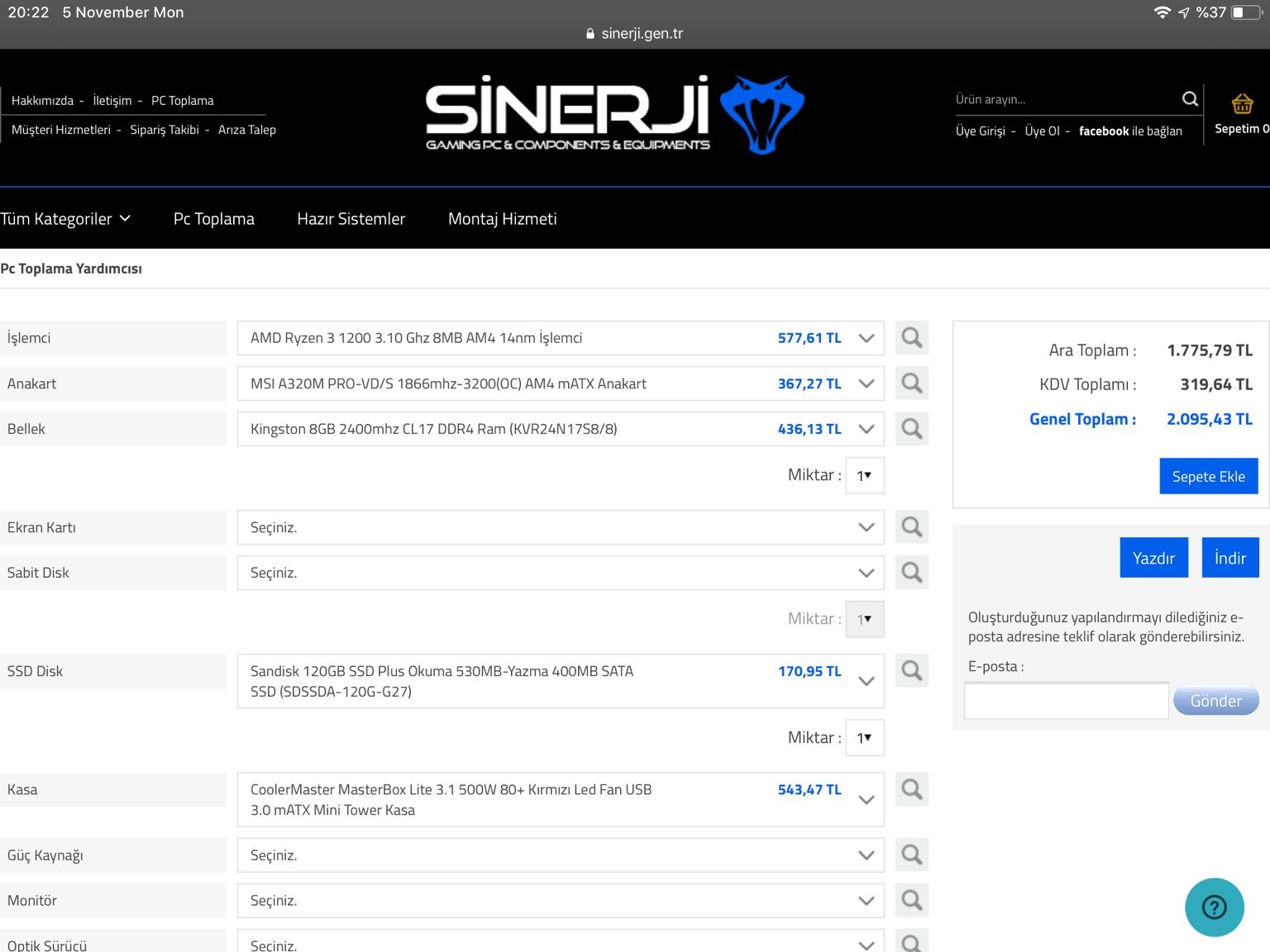Open the Sabit Disk Seçiniz dropdown
Viewport: 1270px width, 952px height.
561,573
